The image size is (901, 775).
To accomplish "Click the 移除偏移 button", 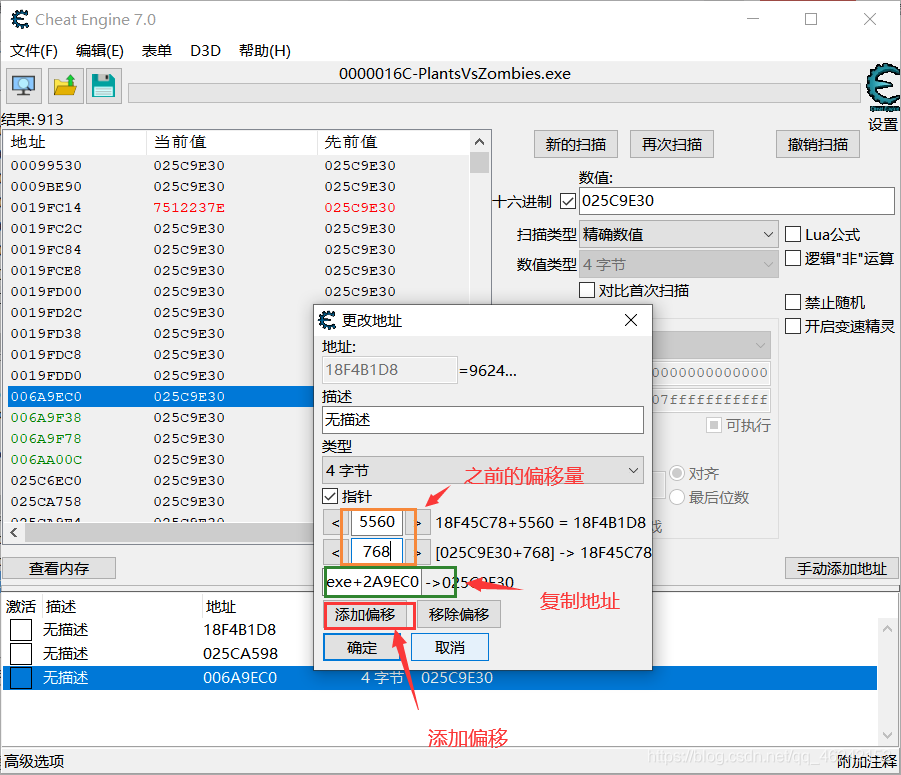I will (x=459, y=615).
